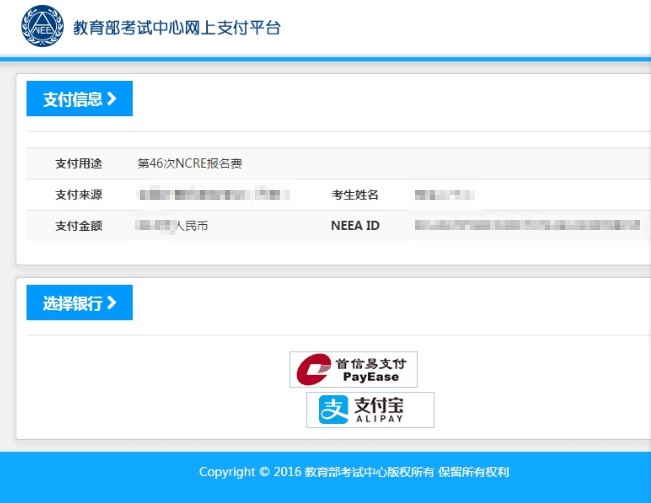Click the 选择银行 blue section header
This screenshot has height=503, width=651.
(x=79, y=303)
